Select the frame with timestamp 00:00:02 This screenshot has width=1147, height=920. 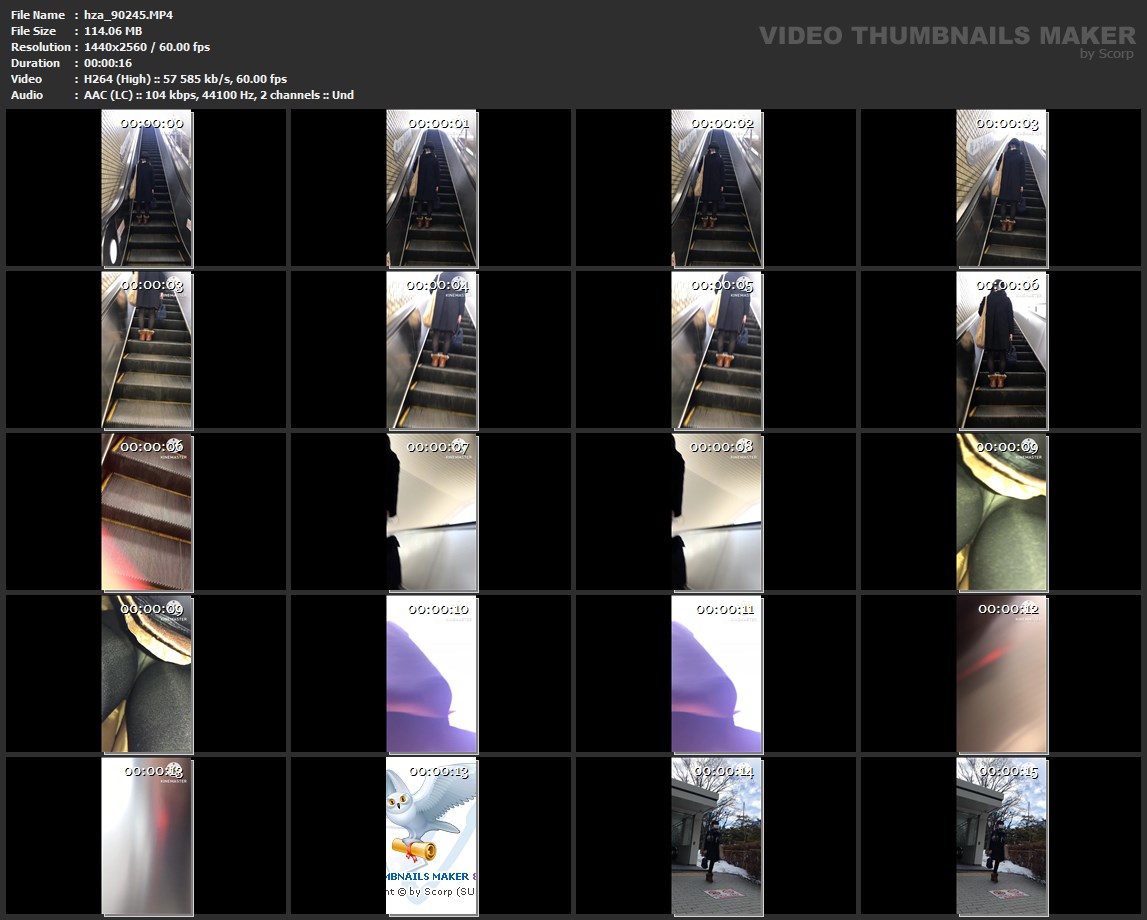(x=717, y=188)
